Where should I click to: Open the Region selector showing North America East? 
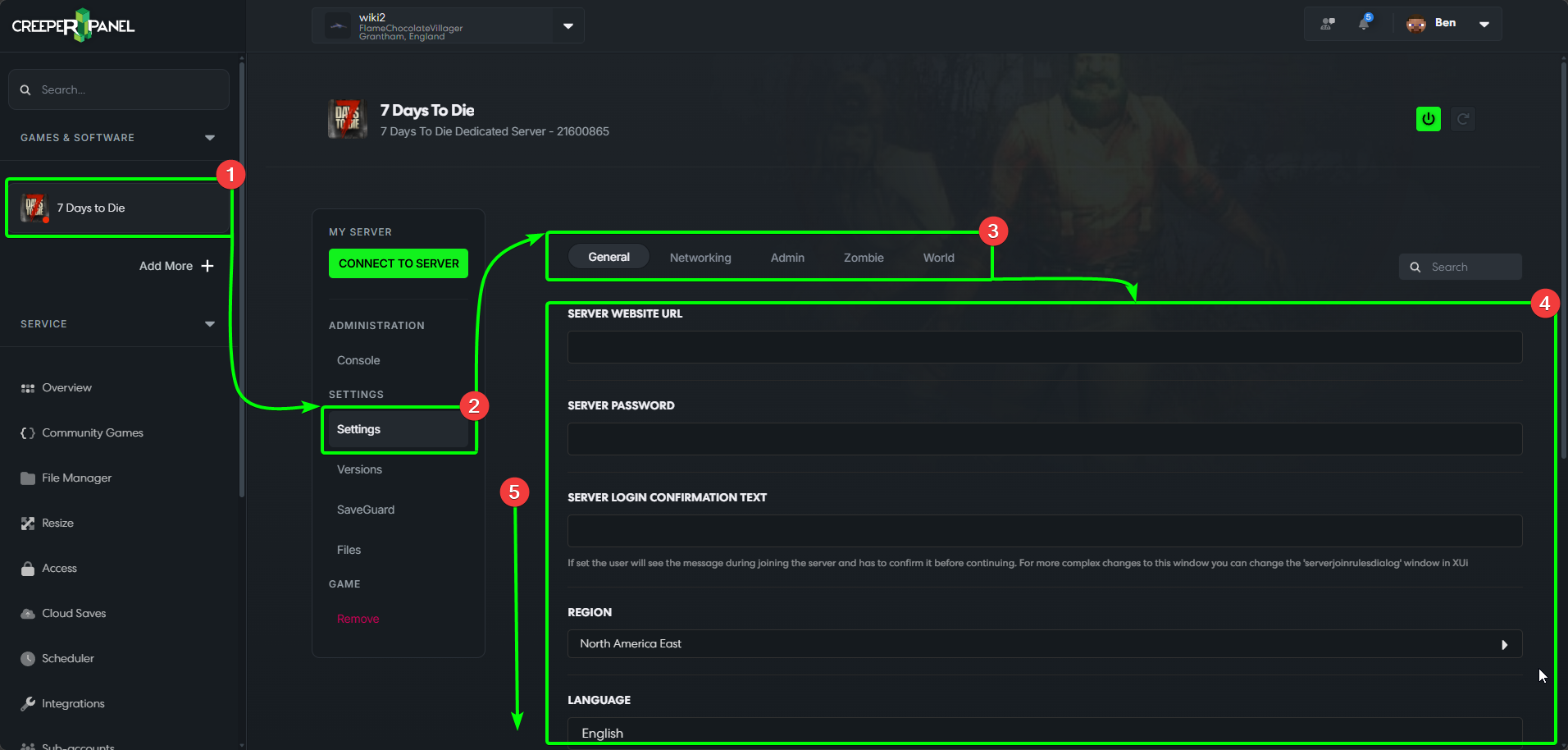pyautogui.click(x=1043, y=643)
